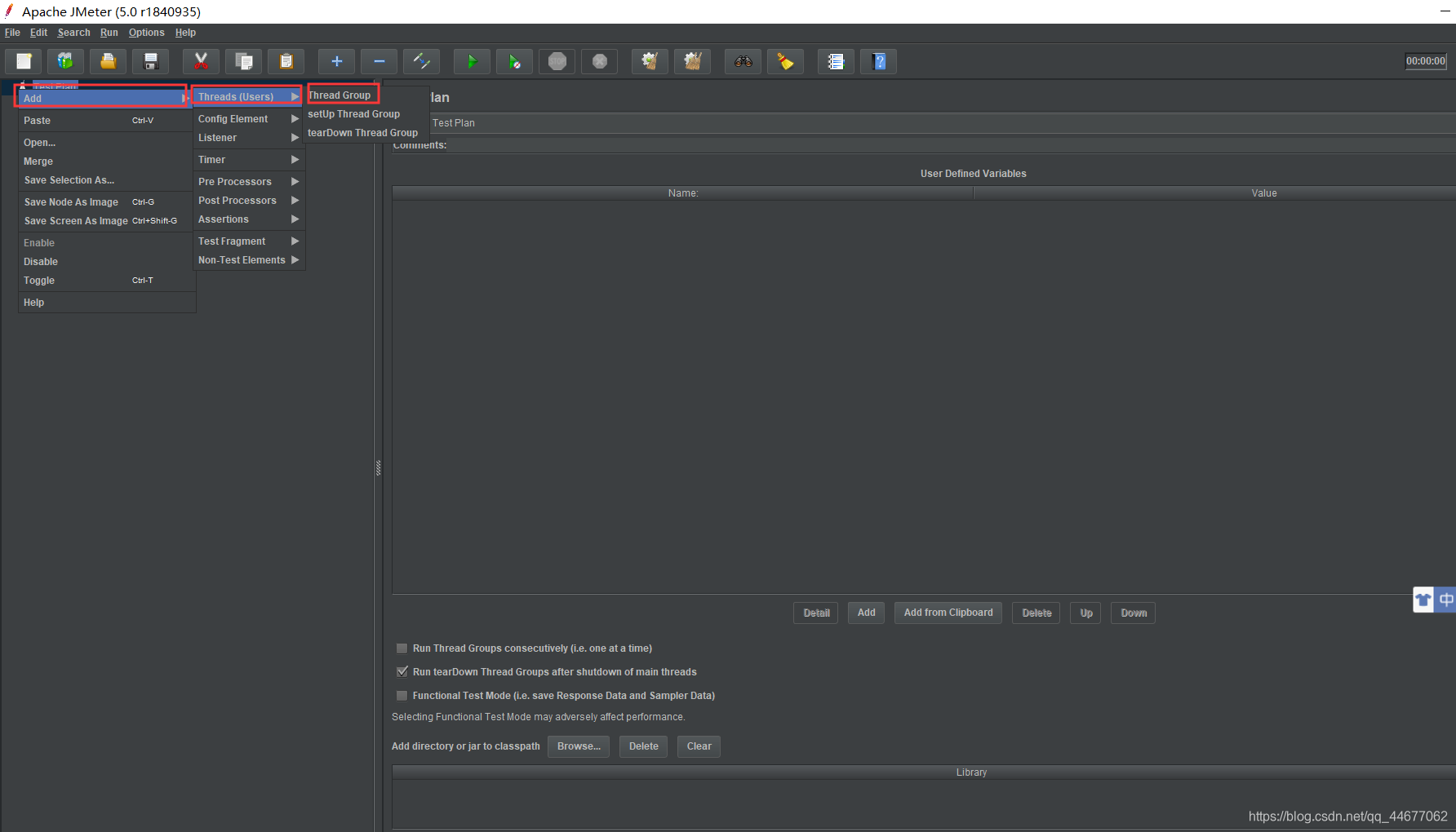
Task: Expand the Test Fragment submenu
Action: (248, 241)
